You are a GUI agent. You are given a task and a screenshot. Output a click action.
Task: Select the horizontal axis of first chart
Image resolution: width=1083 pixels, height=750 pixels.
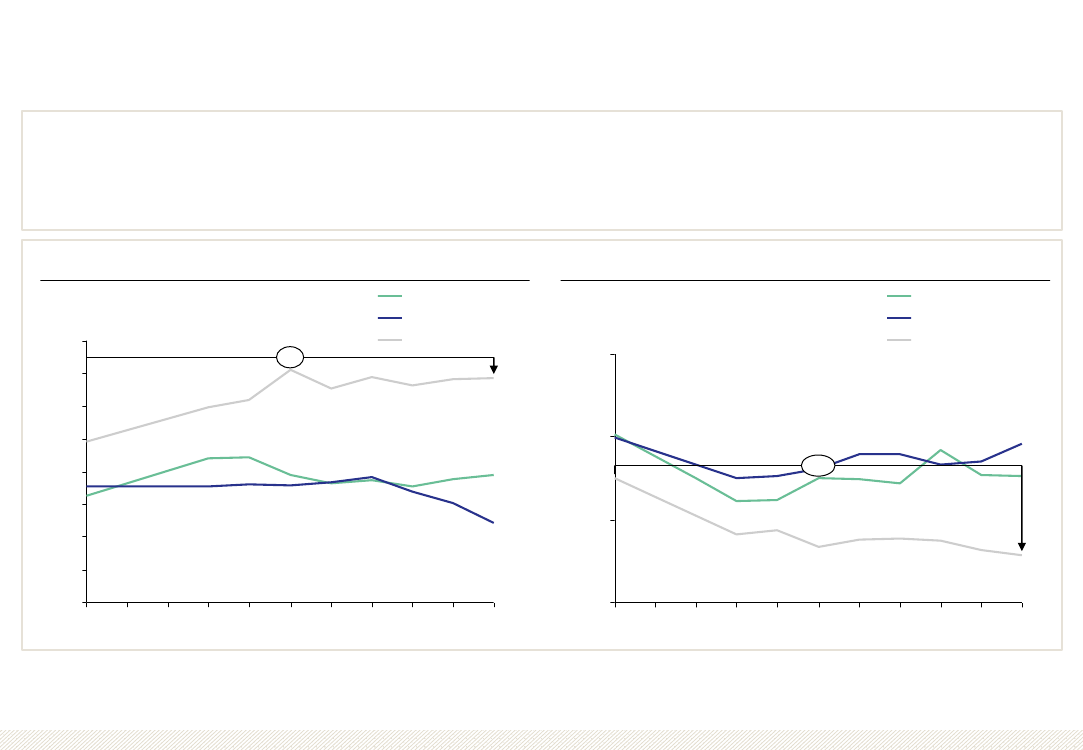(290, 603)
